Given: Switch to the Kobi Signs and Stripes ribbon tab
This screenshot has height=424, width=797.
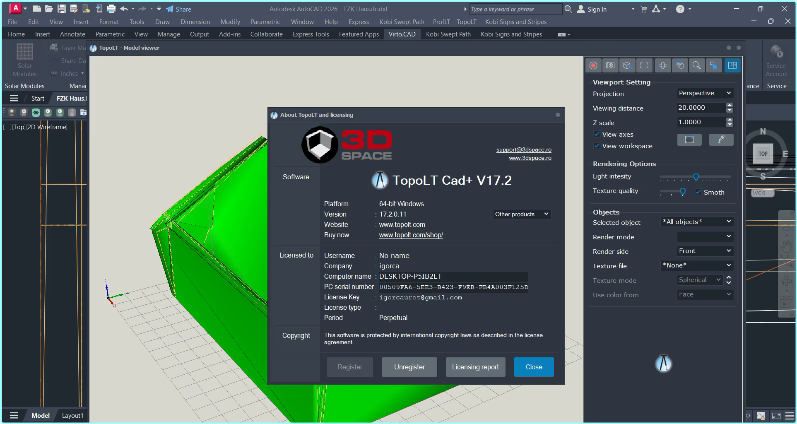Looking at the screenshot, I should click(x=511, y=35).
